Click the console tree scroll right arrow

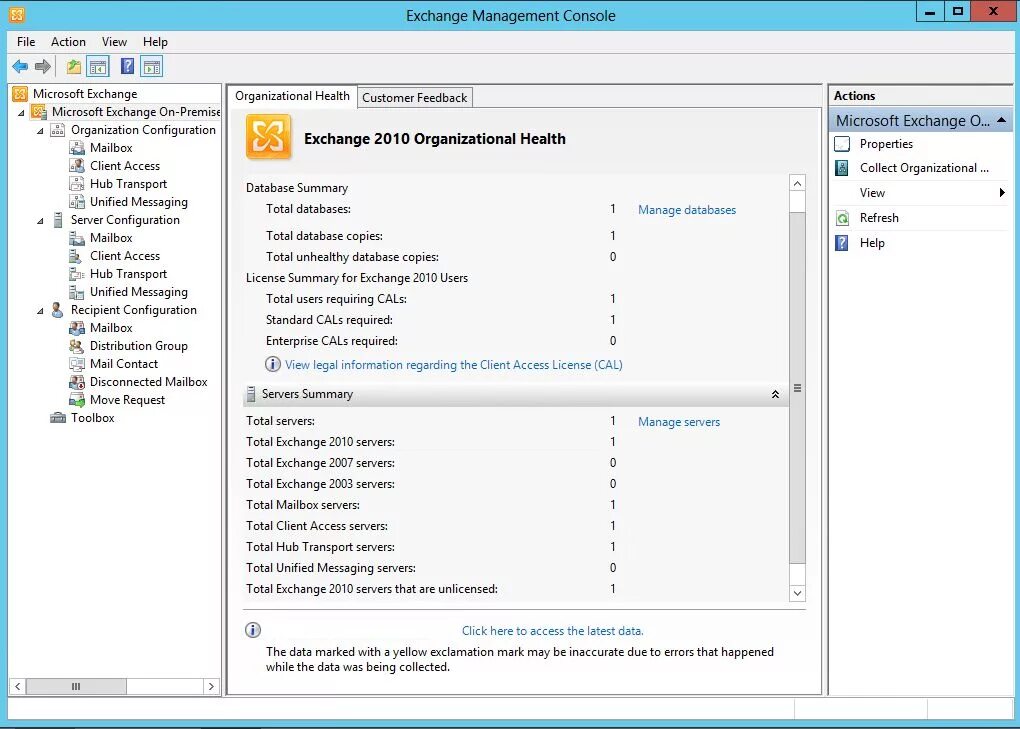(211, 686)
